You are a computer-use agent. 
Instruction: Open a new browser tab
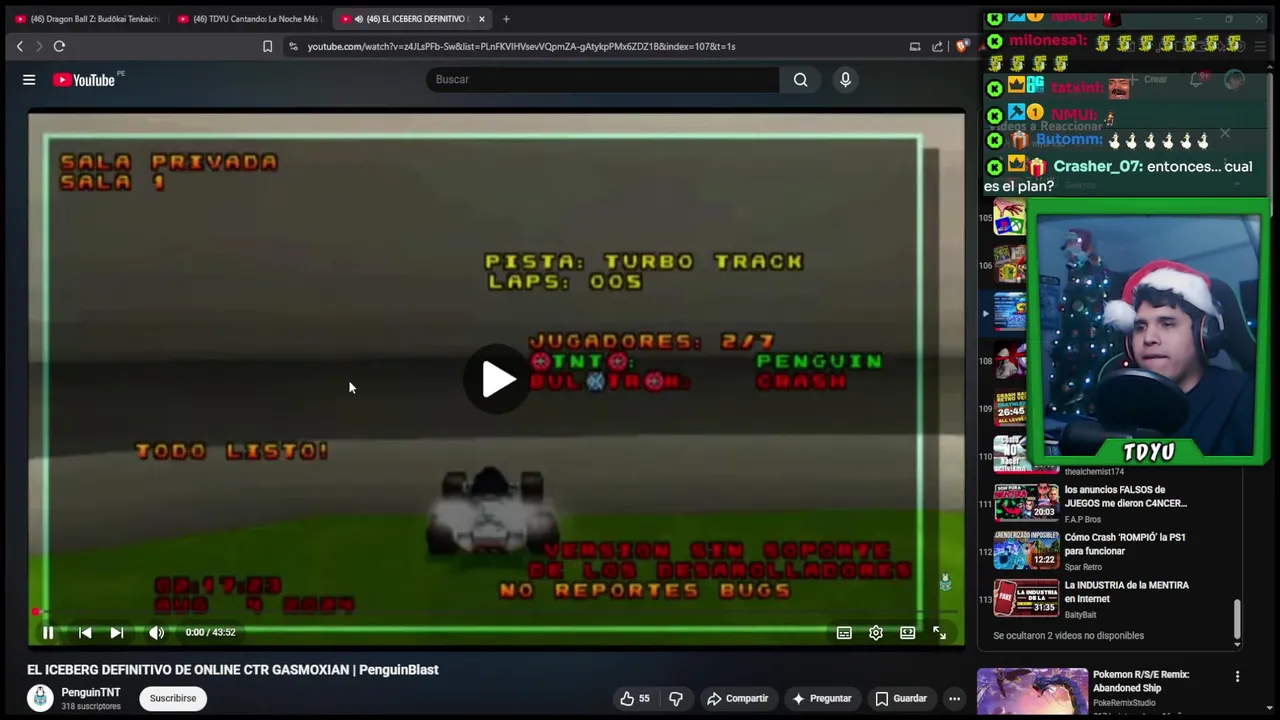click(x=506, y=19)
